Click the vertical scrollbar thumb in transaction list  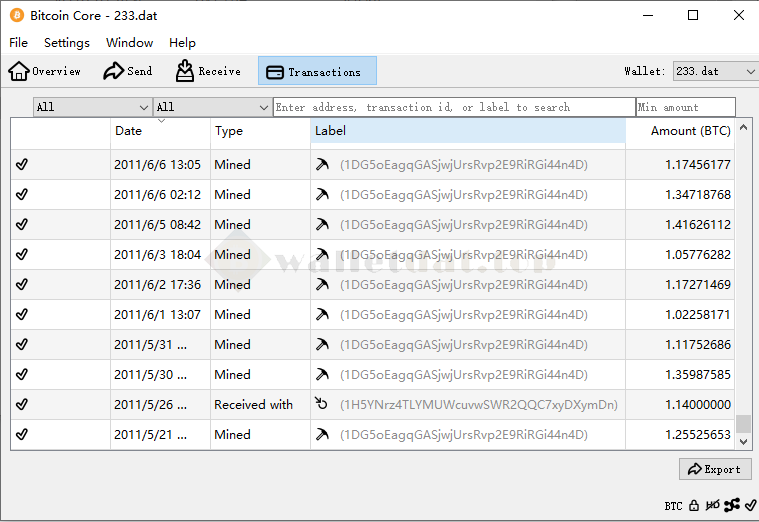pyautogui.click(x=743, y=424)
